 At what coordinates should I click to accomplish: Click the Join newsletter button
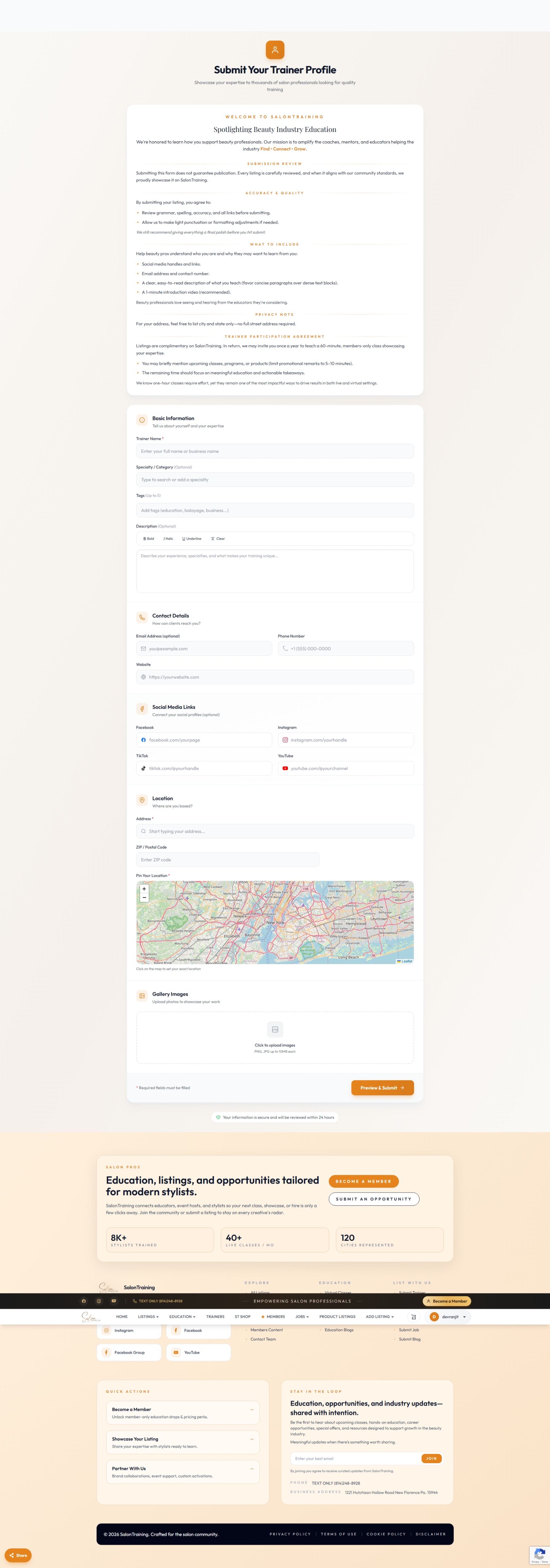(431, 1459)
